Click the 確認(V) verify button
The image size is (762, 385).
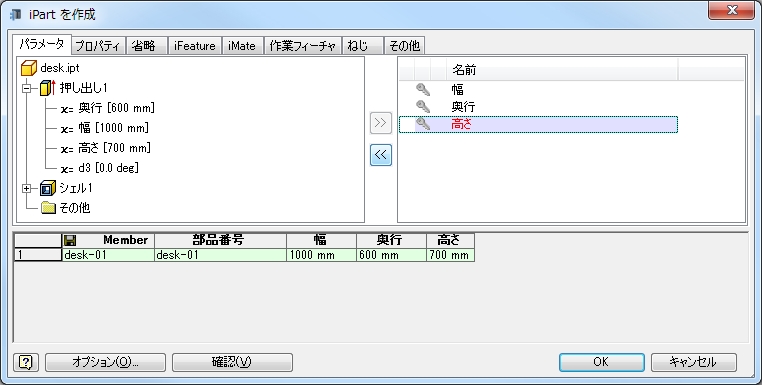(232, 362)
